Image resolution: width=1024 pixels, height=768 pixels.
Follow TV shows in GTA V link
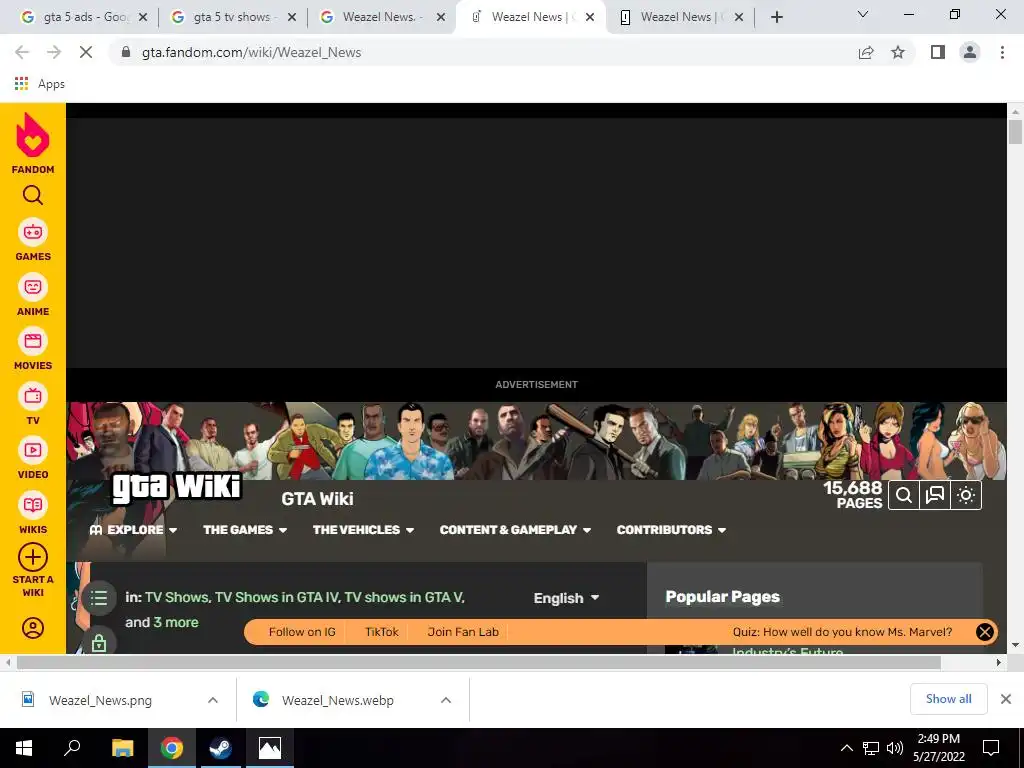[404, 597]
